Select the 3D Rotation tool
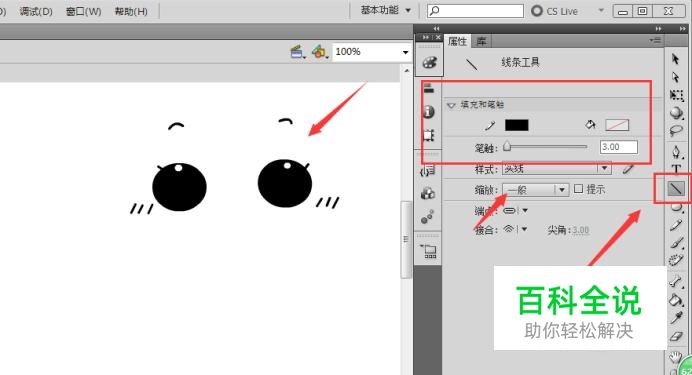 coord(676,112)
